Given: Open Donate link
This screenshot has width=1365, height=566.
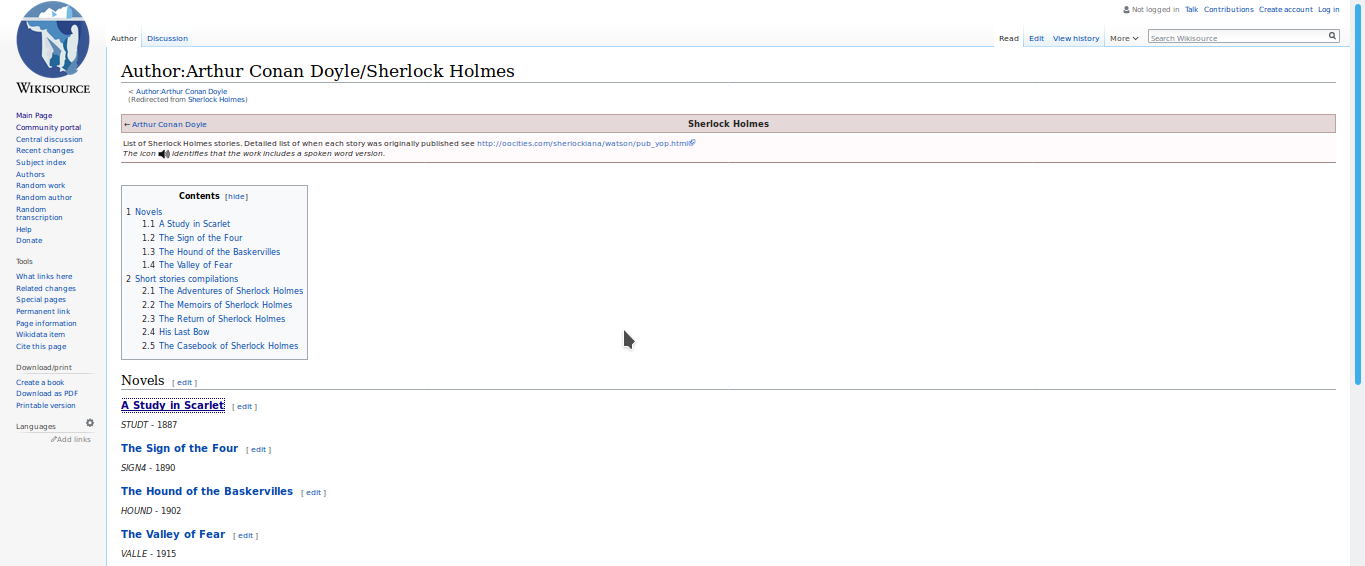Looking at the screenshot, I should coord(29,241).
